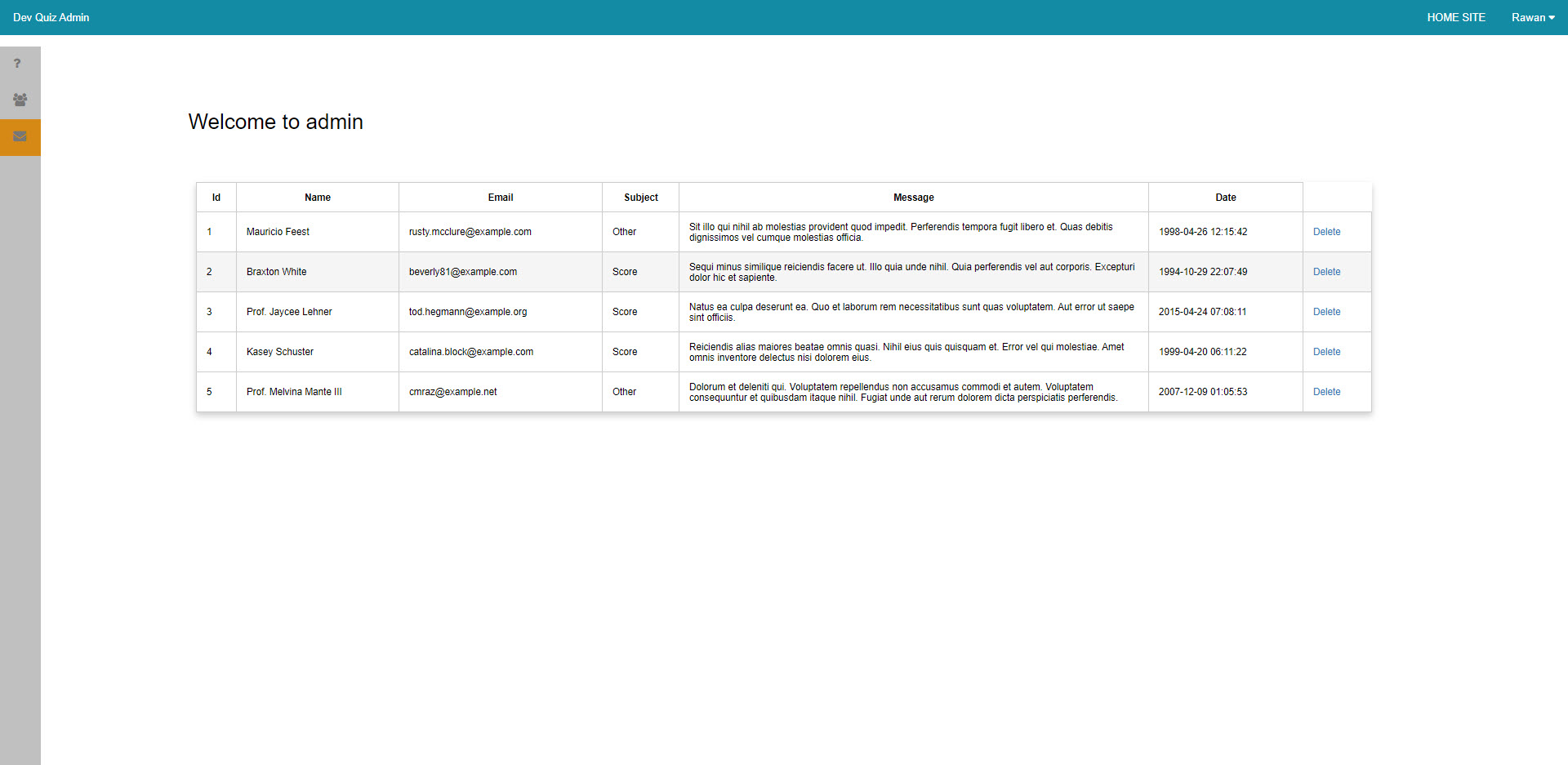The height and width of the screenshot is (765, 1568).
Task: Click the Welcome to admin heading
Action: [x=275, y=122]
